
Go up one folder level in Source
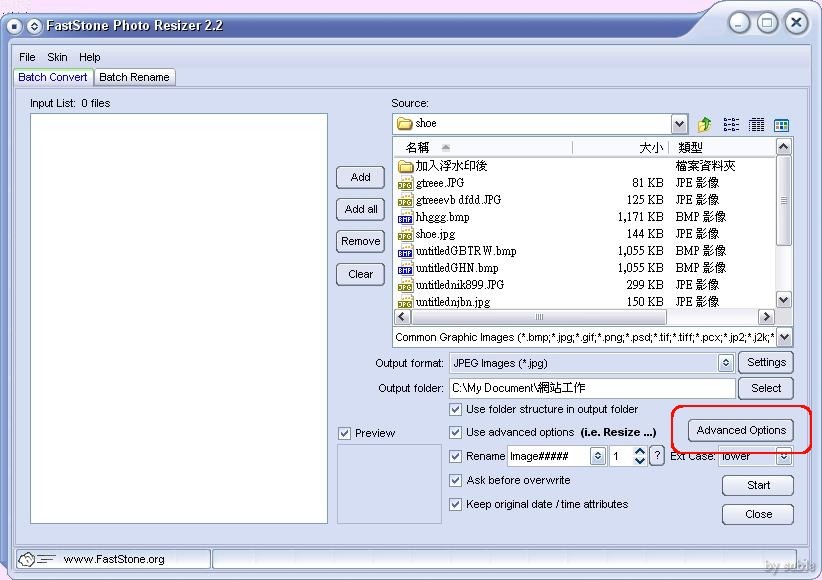click(x=704, y=124)
